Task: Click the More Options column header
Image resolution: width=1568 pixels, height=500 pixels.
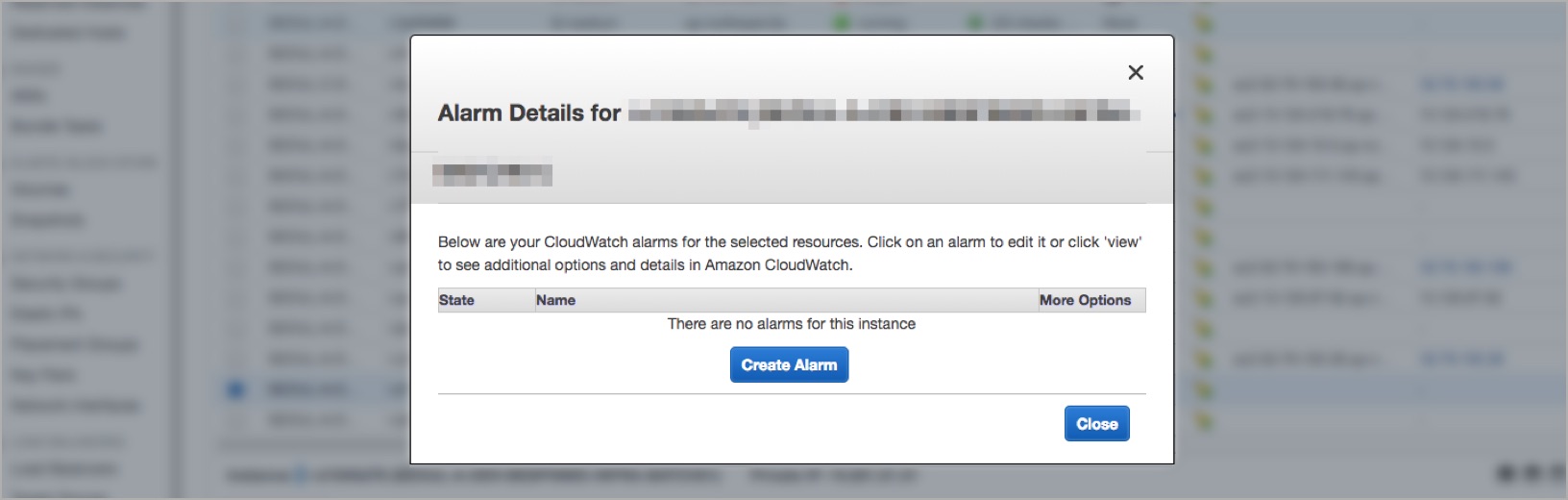Action: (x=1085, y=300)
